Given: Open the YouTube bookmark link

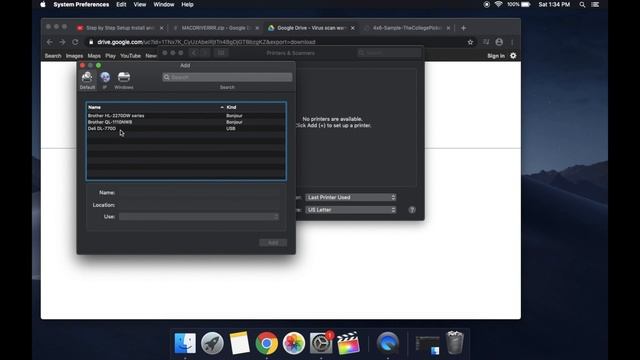Looking at the screenshot, I should (x=130, y=56).
